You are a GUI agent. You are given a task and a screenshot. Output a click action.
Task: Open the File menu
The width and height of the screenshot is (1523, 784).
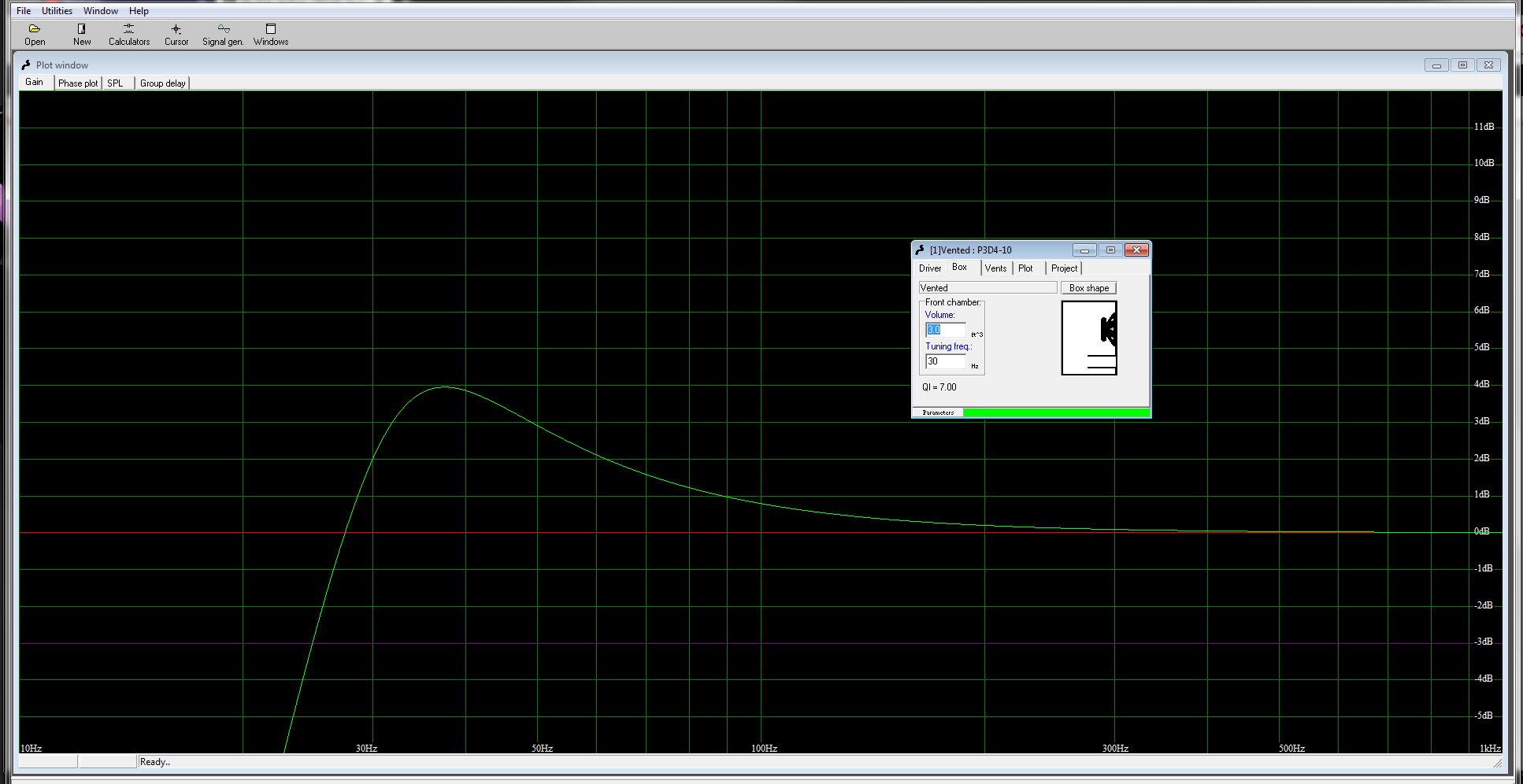(x=24, y=11)
